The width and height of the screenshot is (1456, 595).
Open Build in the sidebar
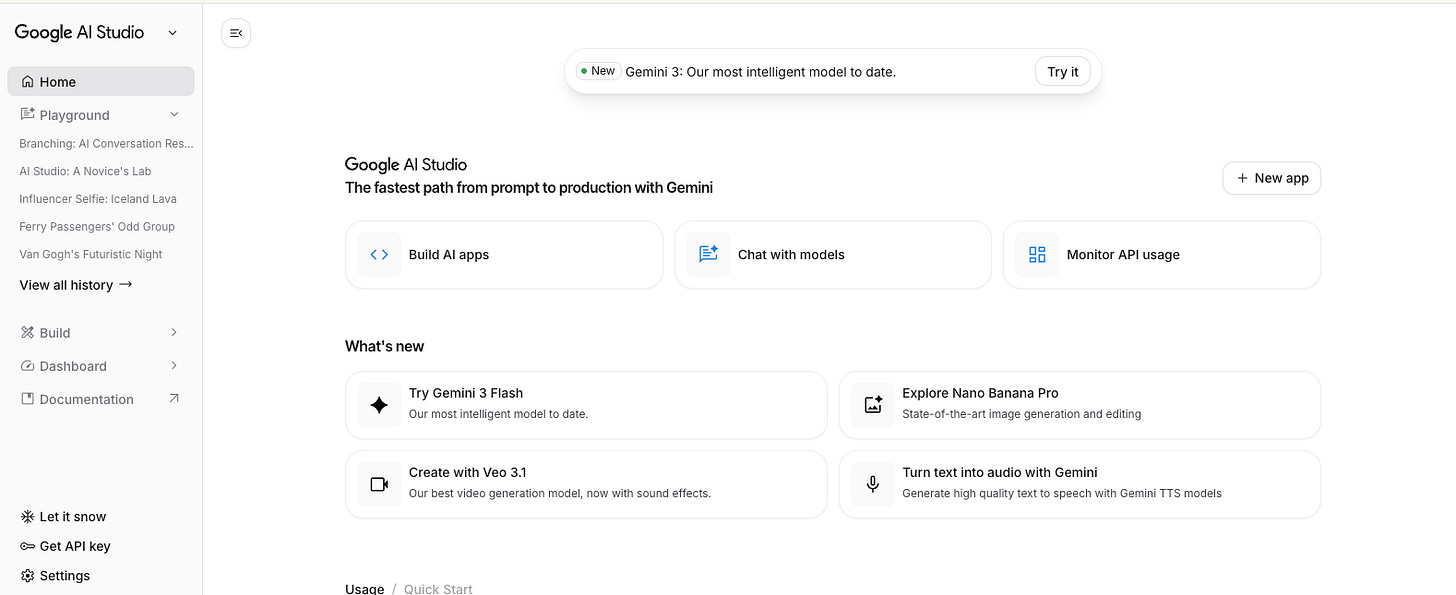(x=101, y=333)
